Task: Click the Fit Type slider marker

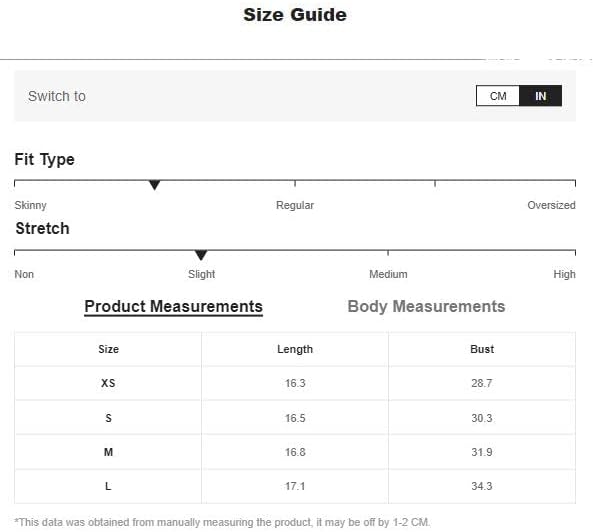Action: [x=154, y=185]
